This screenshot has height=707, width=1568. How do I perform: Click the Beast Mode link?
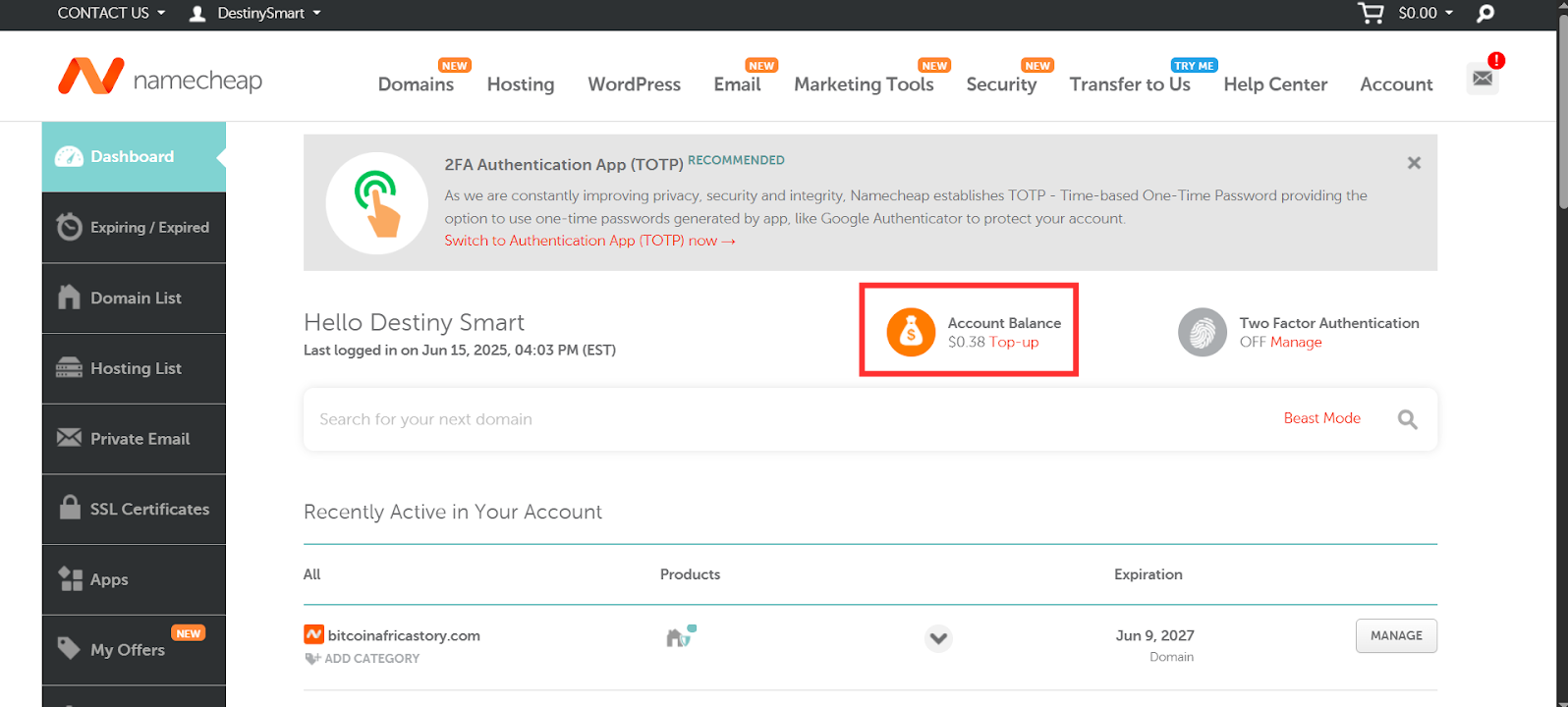[x=1322, y=418]
